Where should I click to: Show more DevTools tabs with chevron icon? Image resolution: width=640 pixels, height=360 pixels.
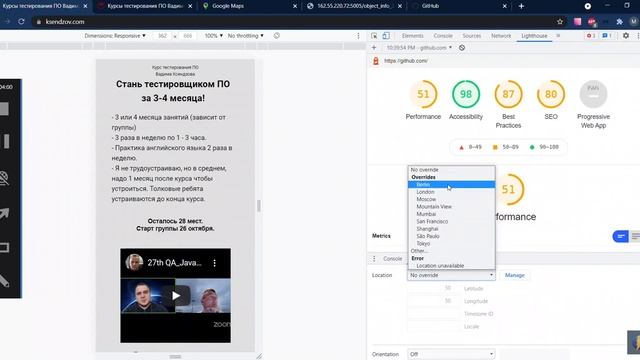click(558, 36)
